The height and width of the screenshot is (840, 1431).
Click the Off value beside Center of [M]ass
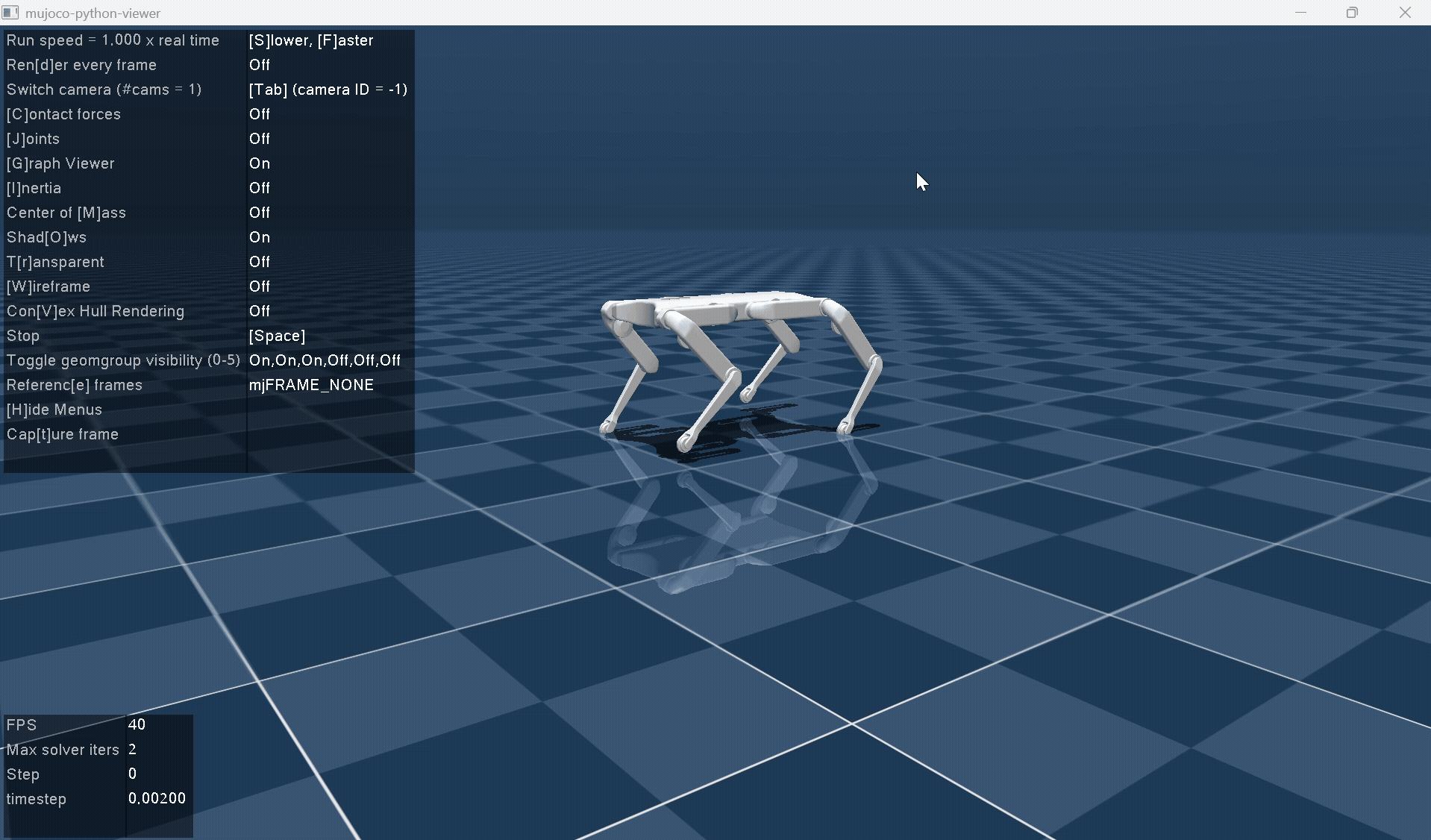(x=260, y=213)
